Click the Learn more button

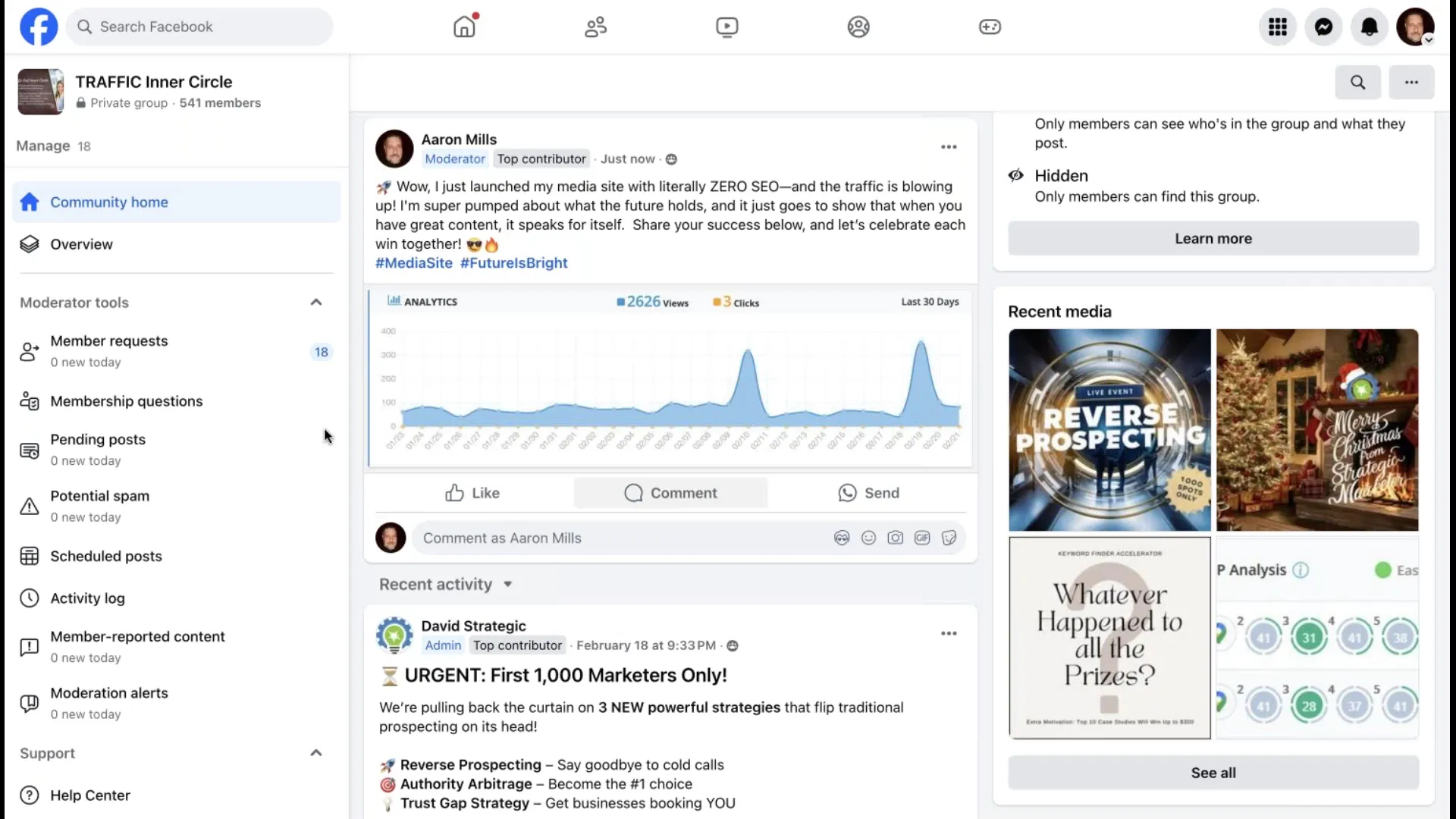[x=1213, y=239]
